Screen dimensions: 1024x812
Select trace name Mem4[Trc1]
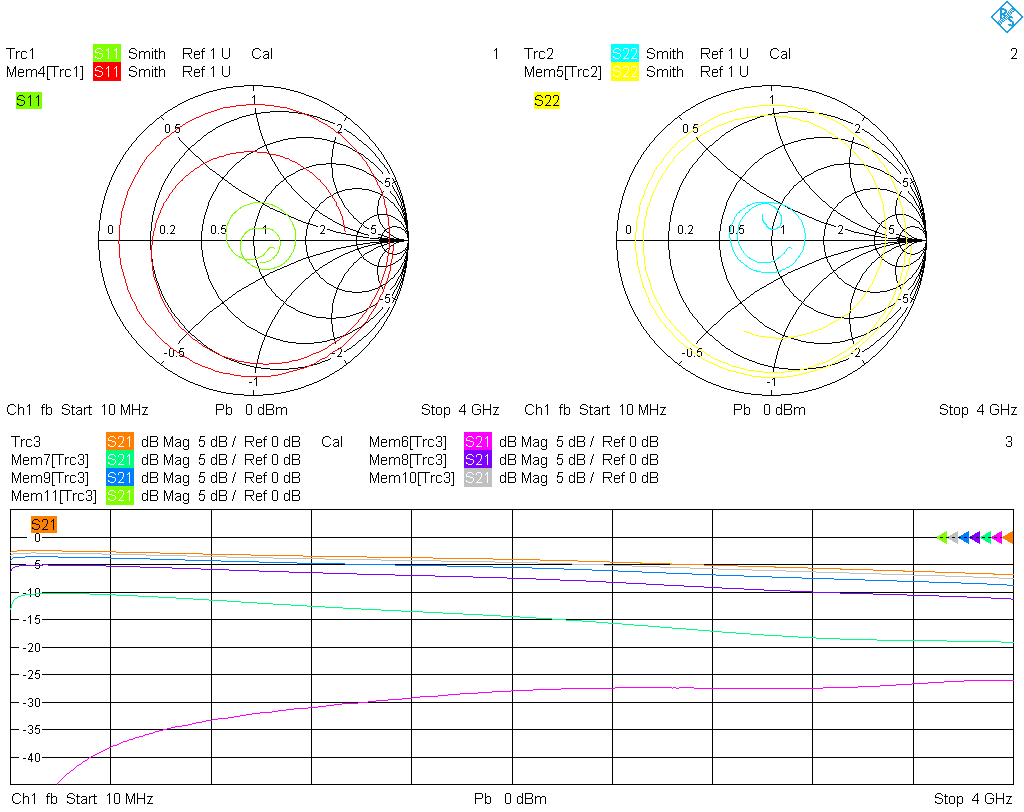click(x=45, y=72)
